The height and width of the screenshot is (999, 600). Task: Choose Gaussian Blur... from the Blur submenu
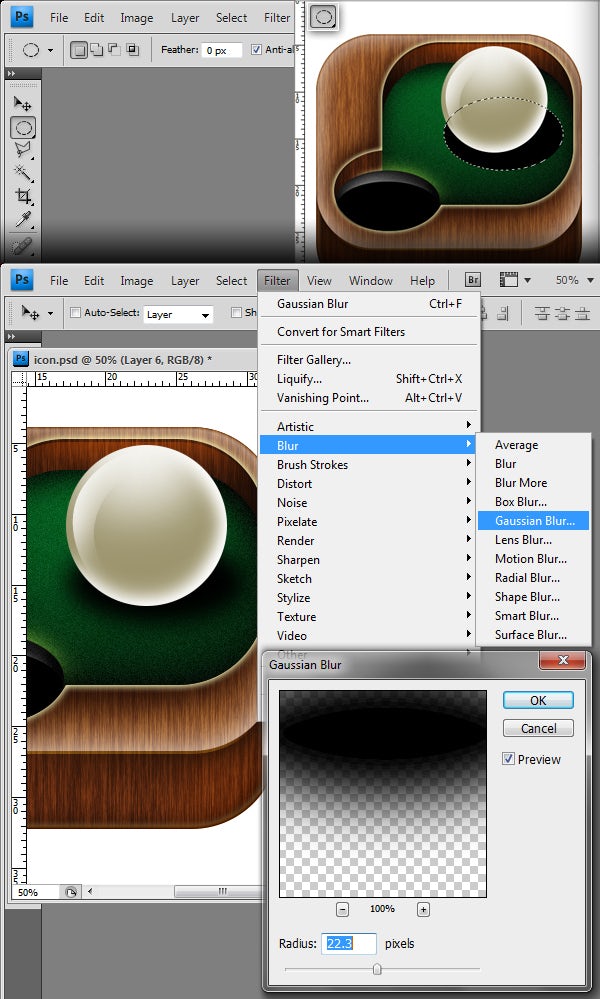[x=534, y=521]
